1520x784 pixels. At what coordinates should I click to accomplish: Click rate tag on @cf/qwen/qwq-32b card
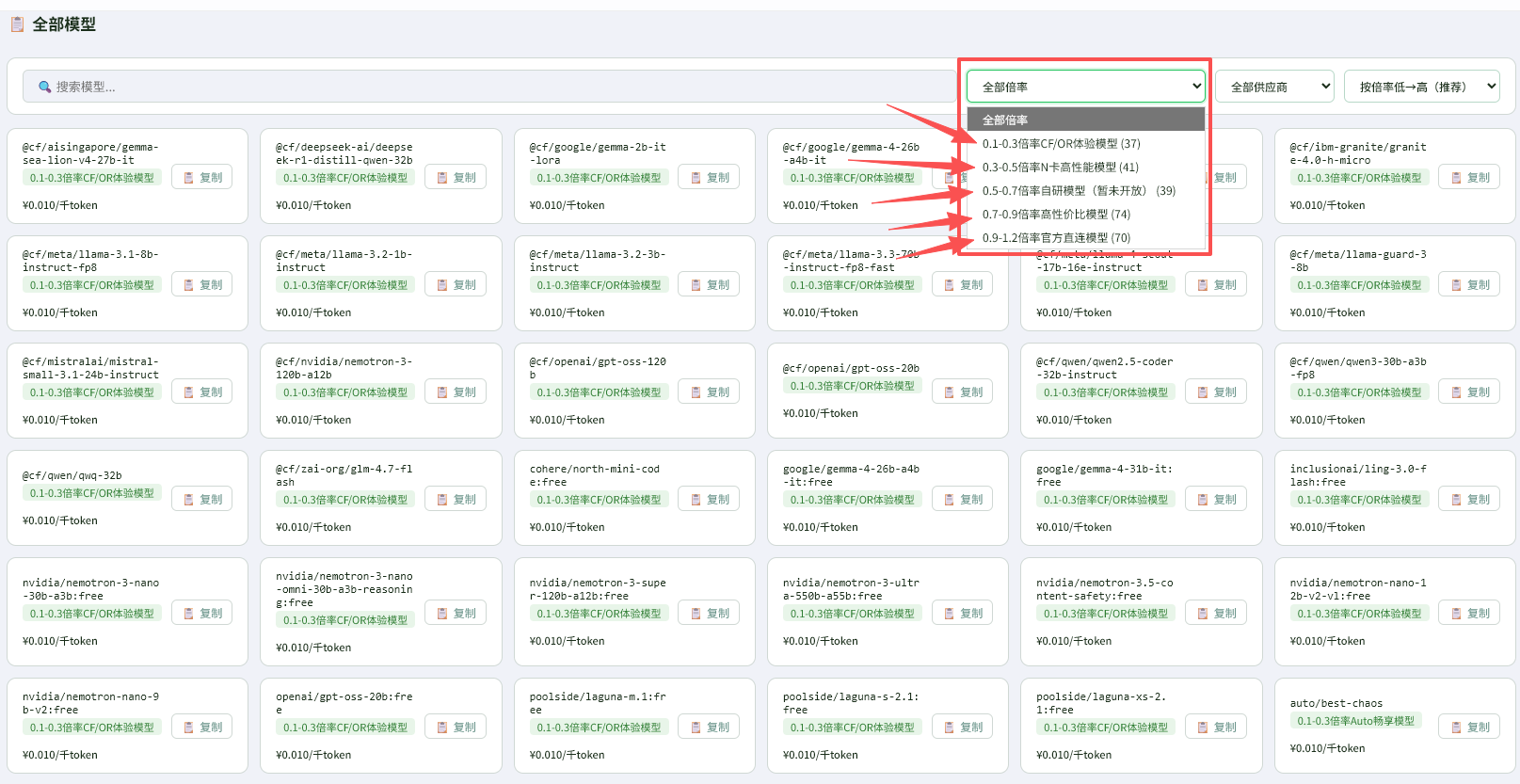click(x=91, y=493)
